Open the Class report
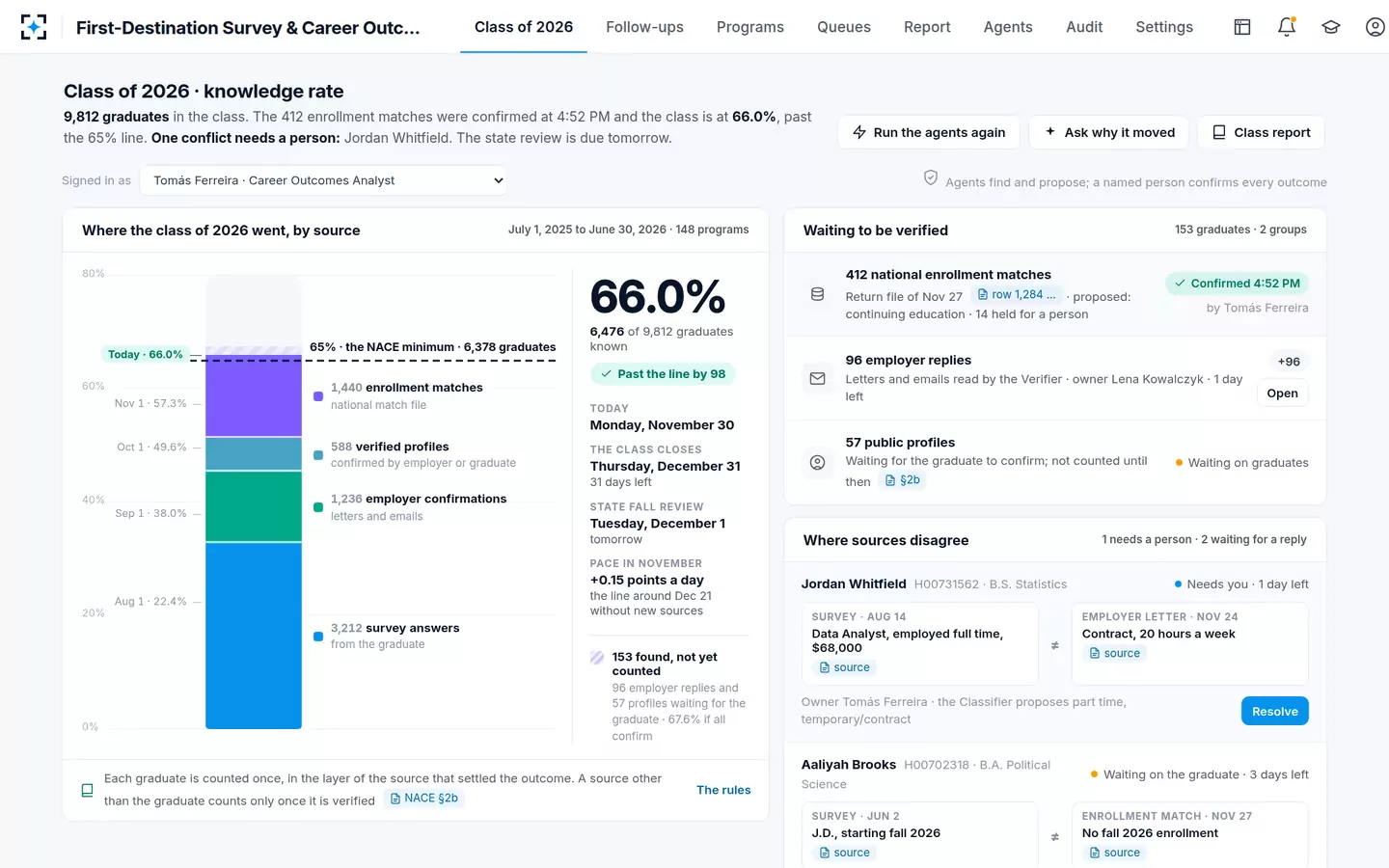This screenshot has height=868, width=1389. (1261, 132)
